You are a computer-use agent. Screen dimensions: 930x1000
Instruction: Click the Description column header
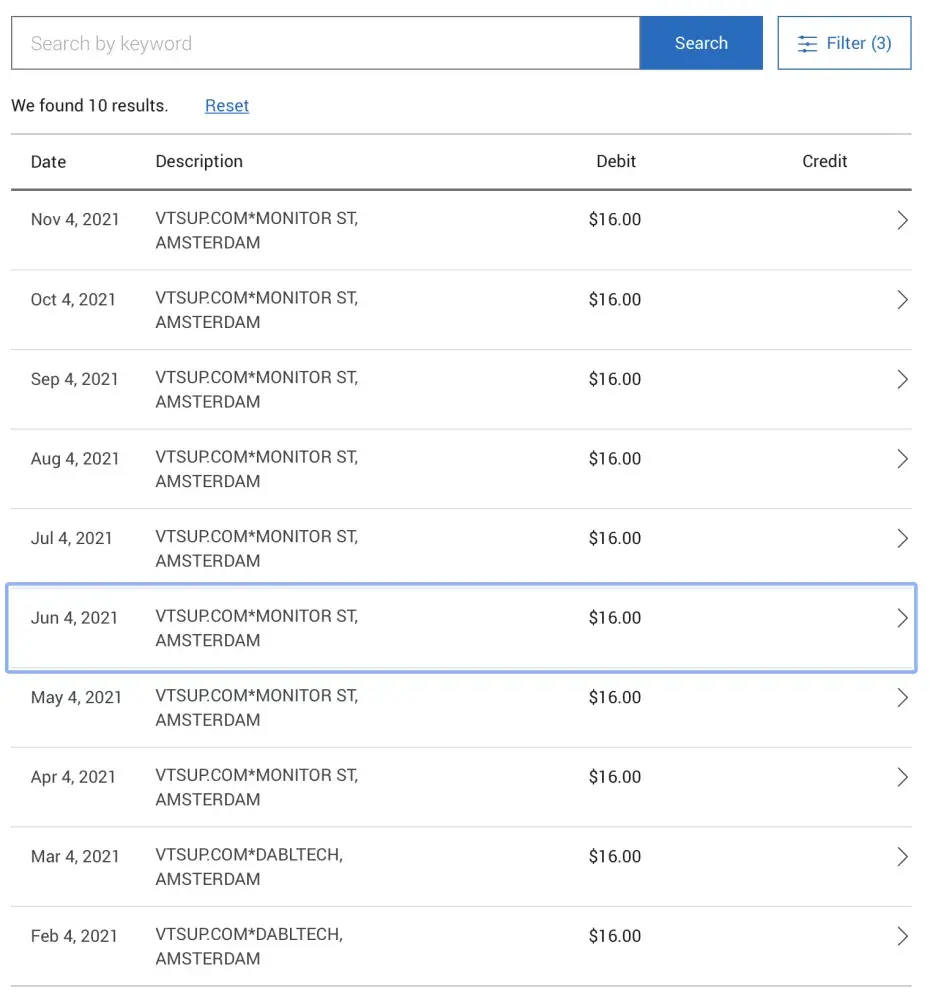pyautogui.click(x=199, y=162)
